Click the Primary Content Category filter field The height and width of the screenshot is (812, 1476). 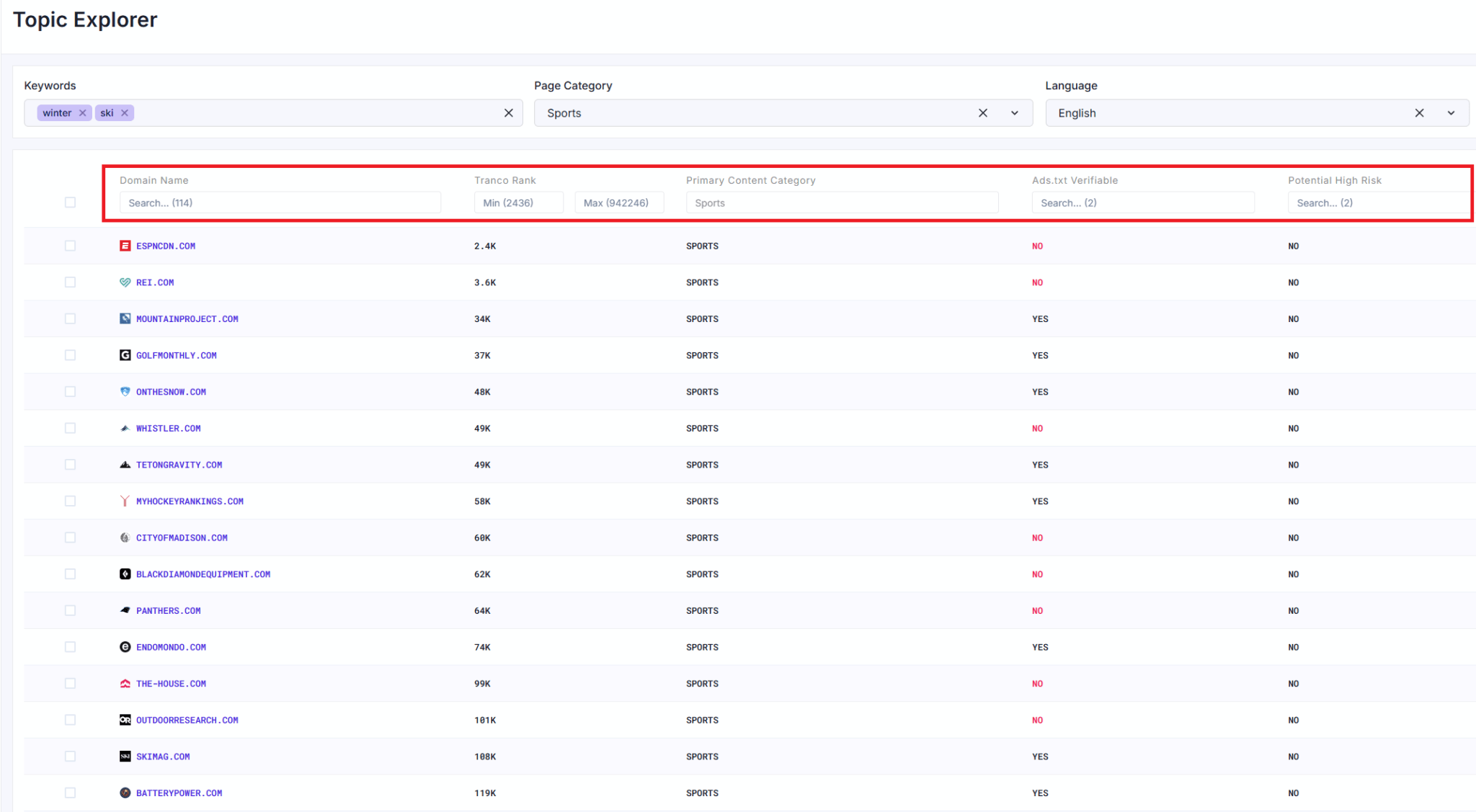point(842,202)
